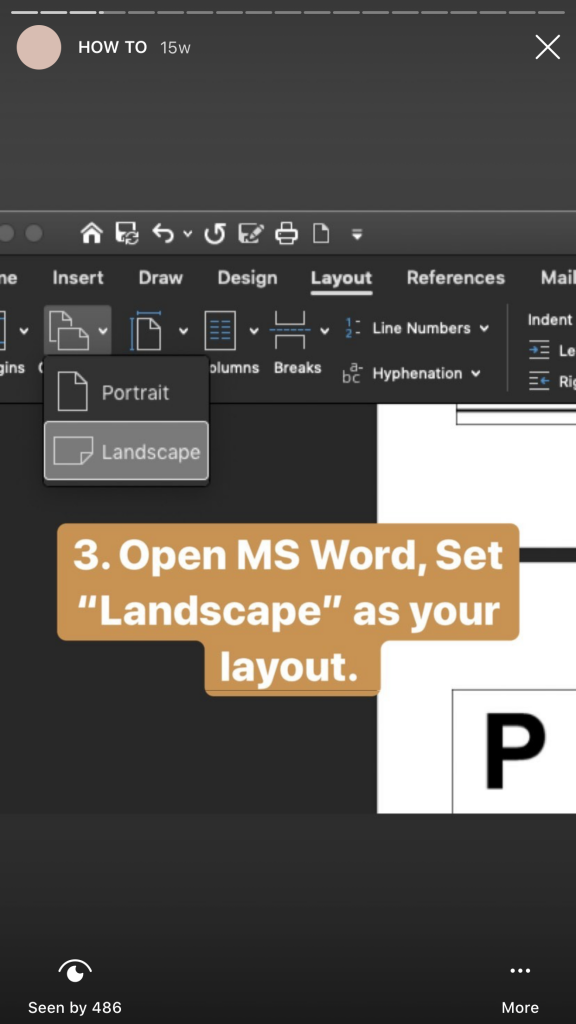The height and width of the screenshot is (1024, 576).
Task: Click the story progress bar at top
Action: point(288,12)
